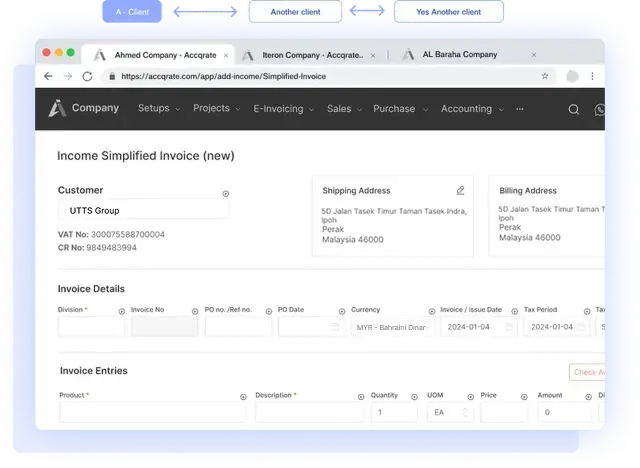Click the circle icon beside Invoice / Issue Date
Viewport: 640px width, 468px height.
514,311
